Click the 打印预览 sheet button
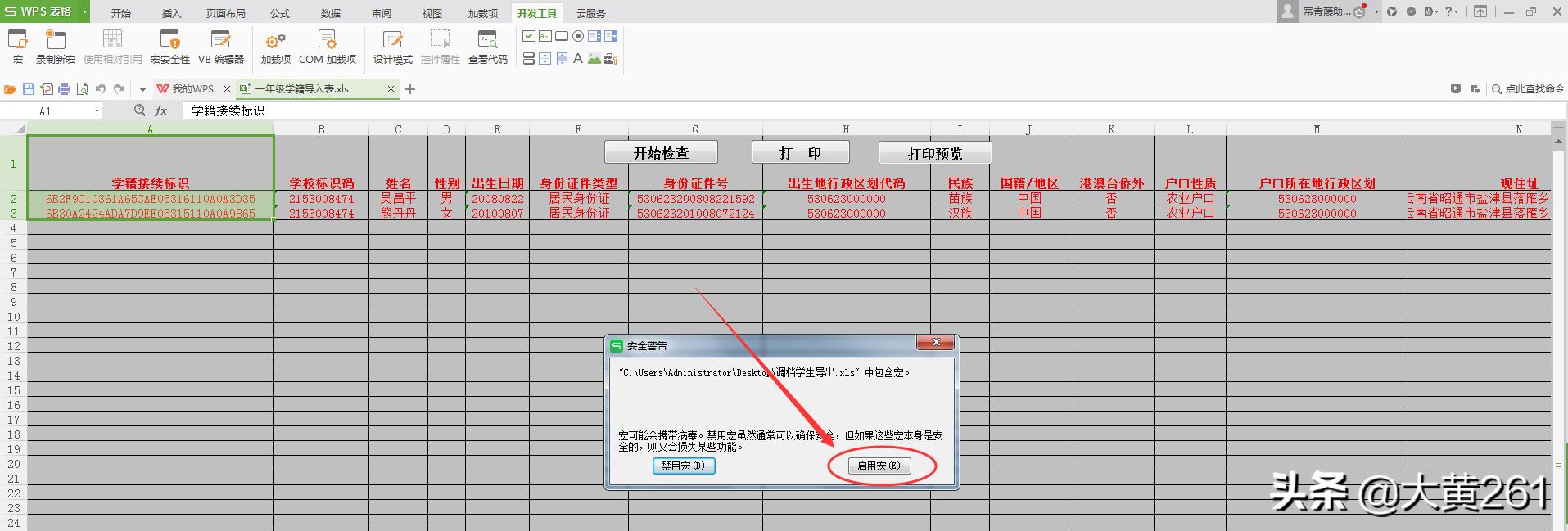1568x531 pixels. (x=935, y=153)
